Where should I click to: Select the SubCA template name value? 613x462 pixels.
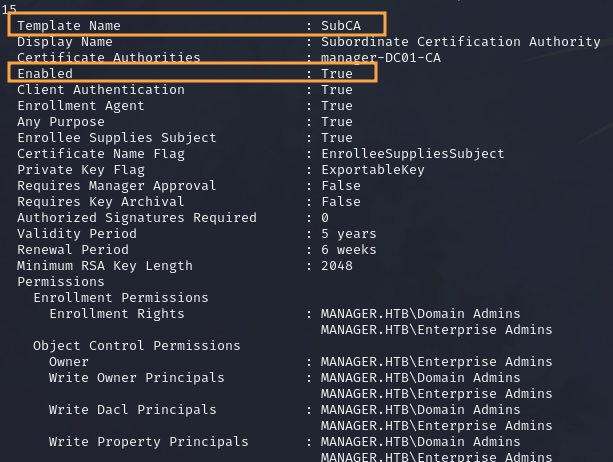[x=341, y=26]
